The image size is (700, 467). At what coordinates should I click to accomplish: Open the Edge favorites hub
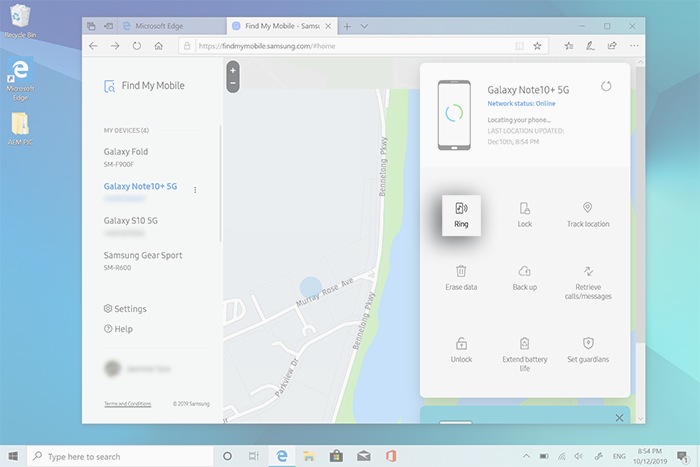(x=569, y=46)
